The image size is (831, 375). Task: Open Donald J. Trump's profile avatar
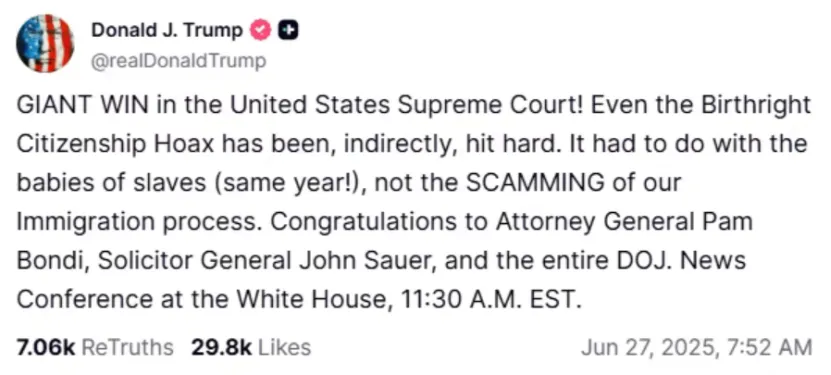point(45,43)
